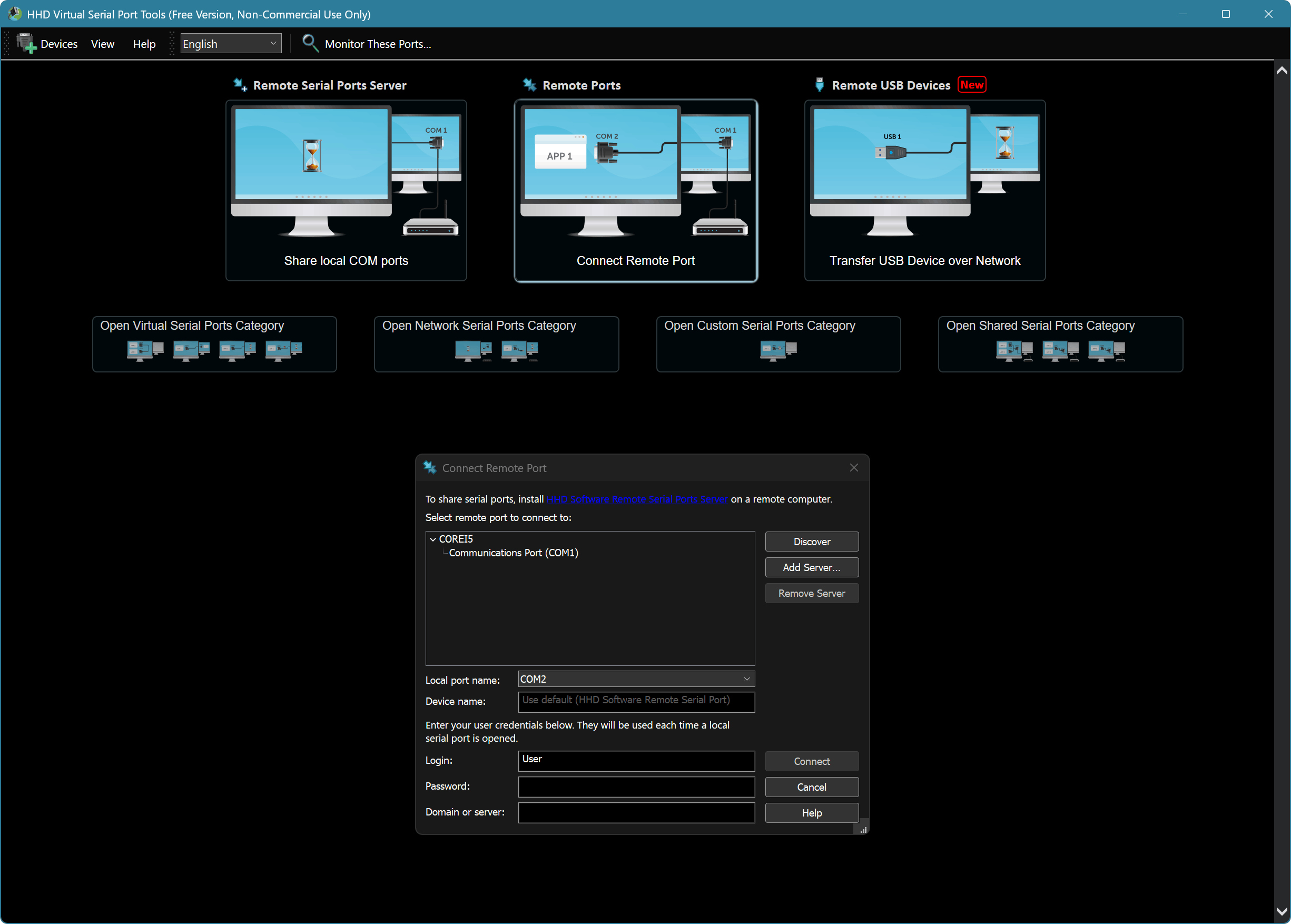This screenshot has width=1291, height=924.
Task: Open Custom Serial Ports Category panel
Action: click(x=778, y=344)
